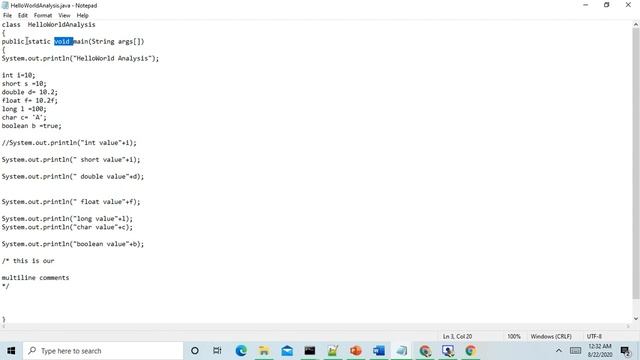Switch to Command Prompt on taskbar

point(310,351)
